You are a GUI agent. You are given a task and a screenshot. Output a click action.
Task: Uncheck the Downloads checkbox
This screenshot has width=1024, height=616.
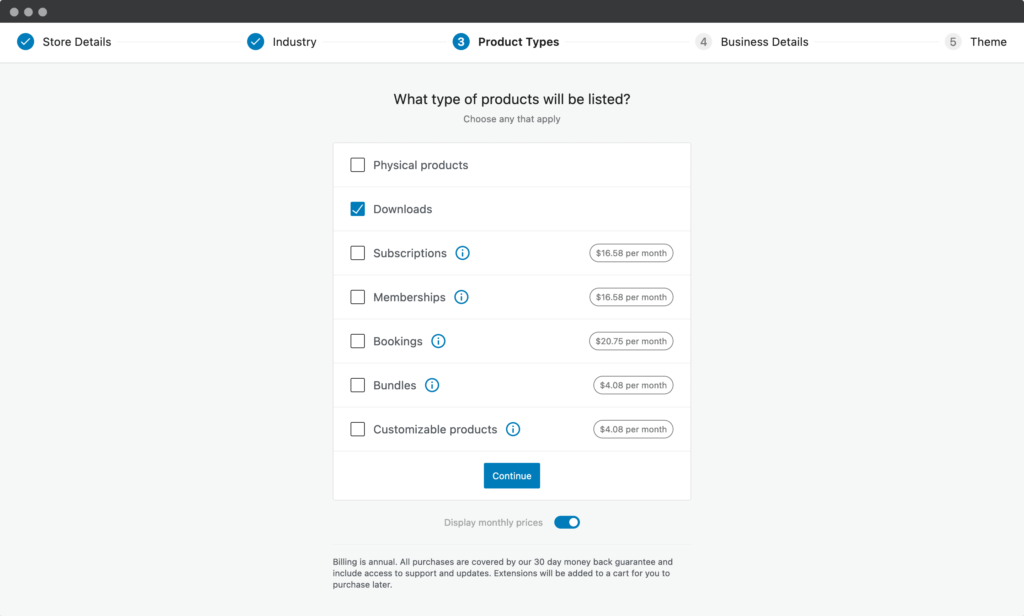click(358, 209)
